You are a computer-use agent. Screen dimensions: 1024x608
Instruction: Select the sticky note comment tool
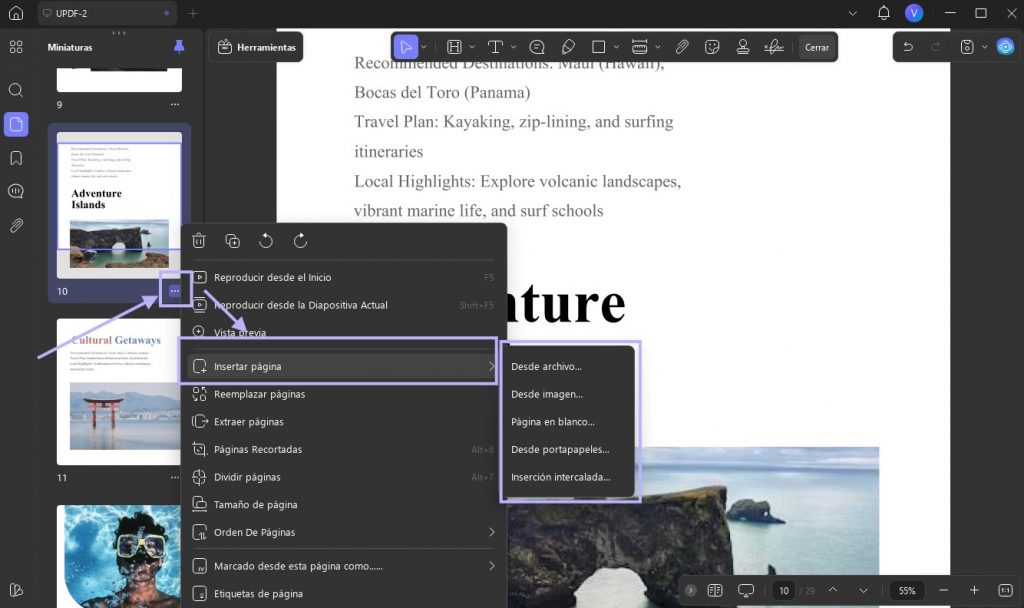click(x=537, y=47)
